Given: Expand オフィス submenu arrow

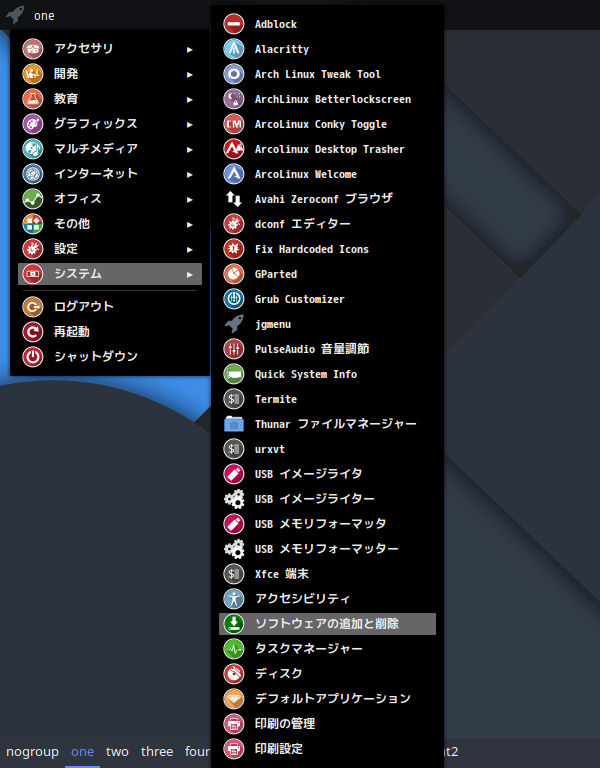Looking at the screenshot, I should click(x=190, y=199).
